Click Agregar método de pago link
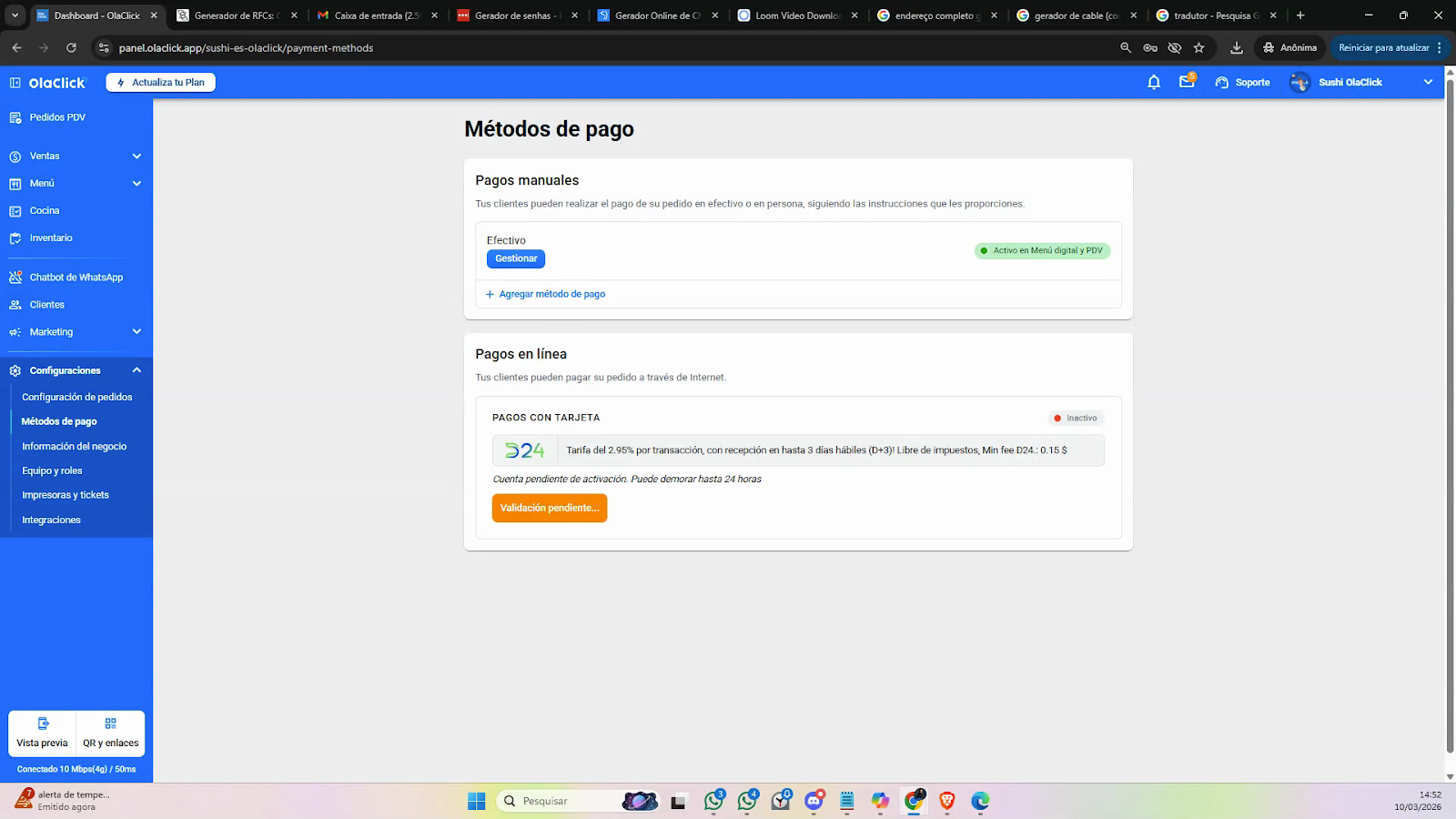 [551, 294]
